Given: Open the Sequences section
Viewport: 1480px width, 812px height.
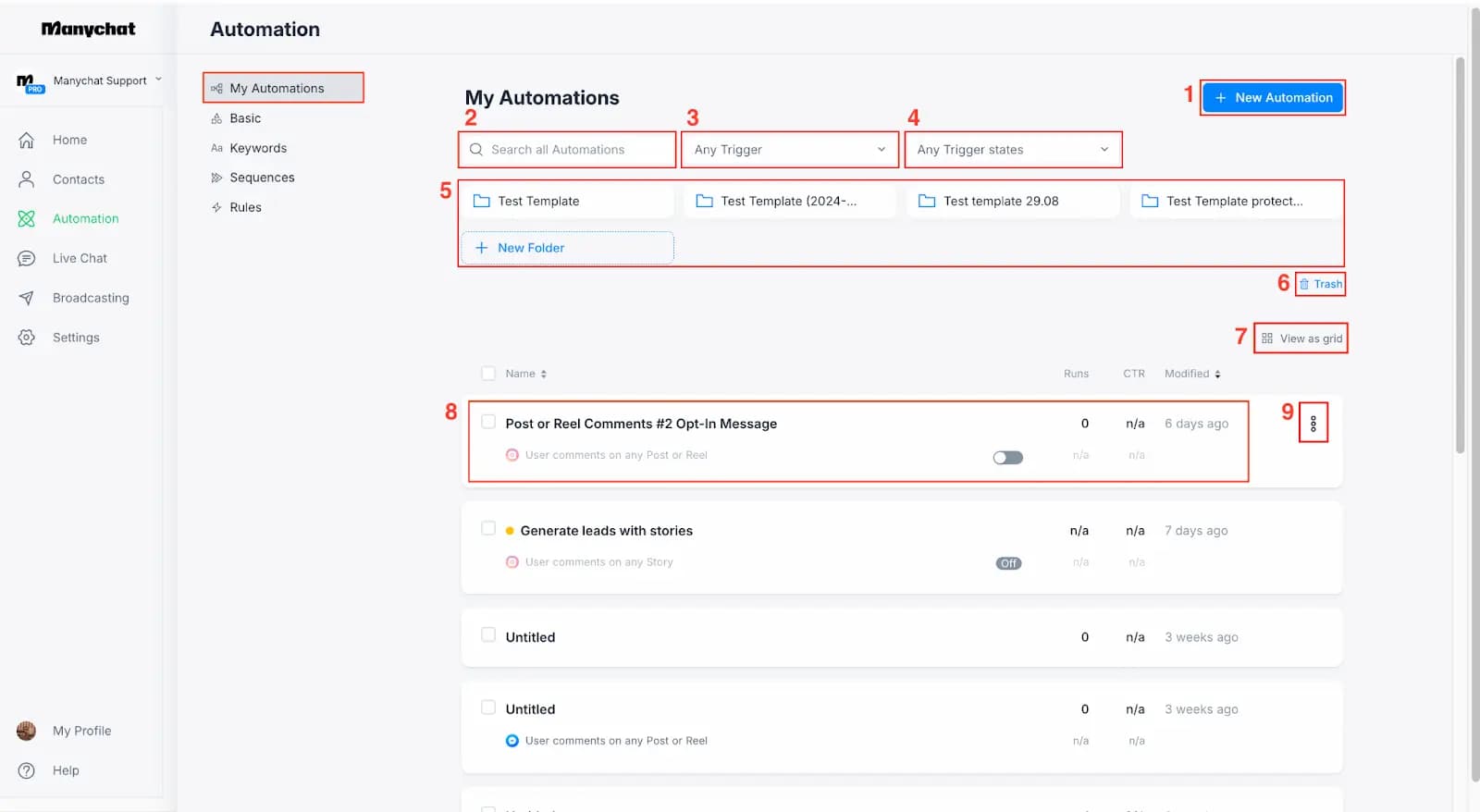Looking at the screenshot, I should tap(262, 178).
